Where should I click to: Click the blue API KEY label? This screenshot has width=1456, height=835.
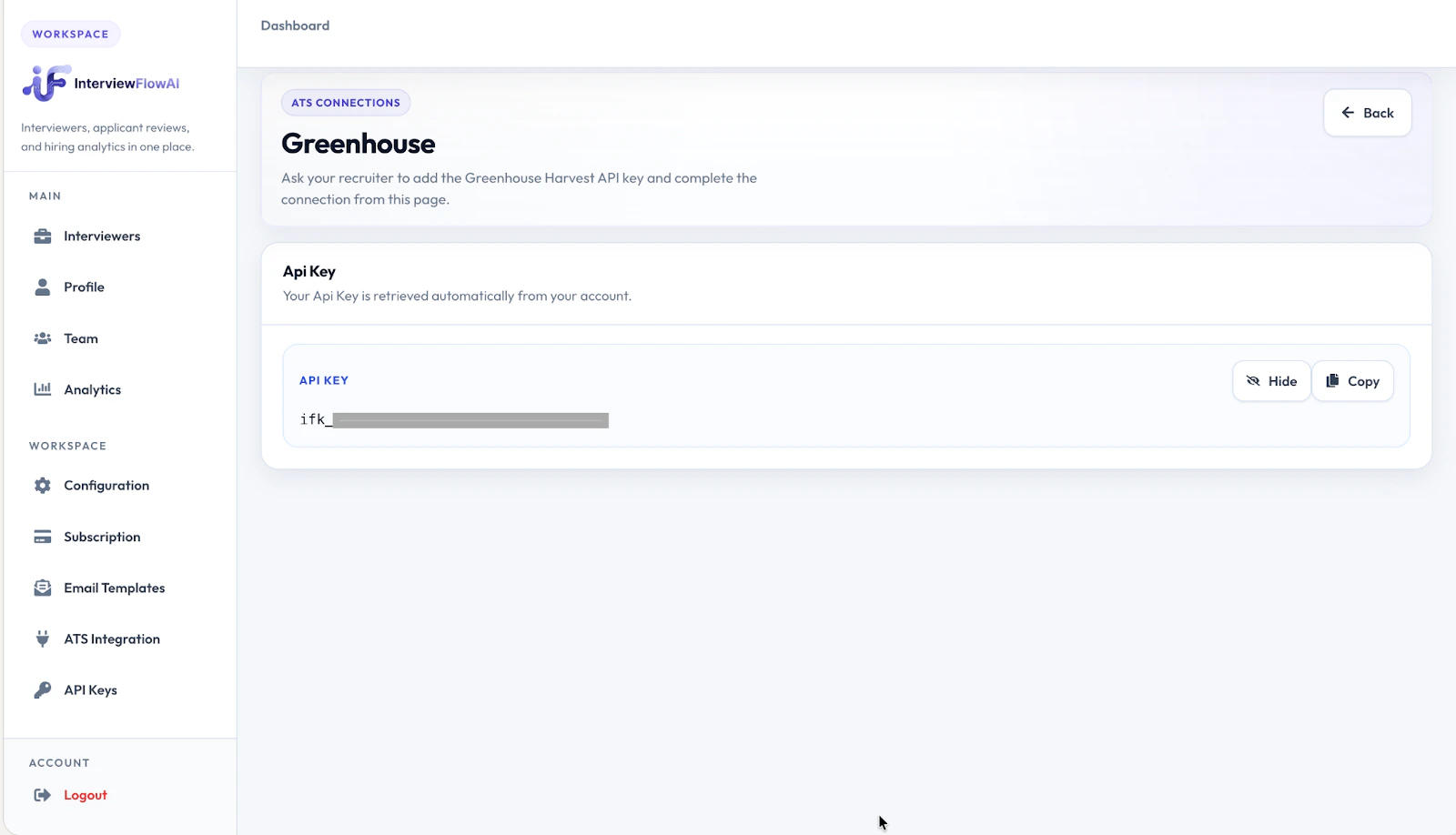point(324,380)
